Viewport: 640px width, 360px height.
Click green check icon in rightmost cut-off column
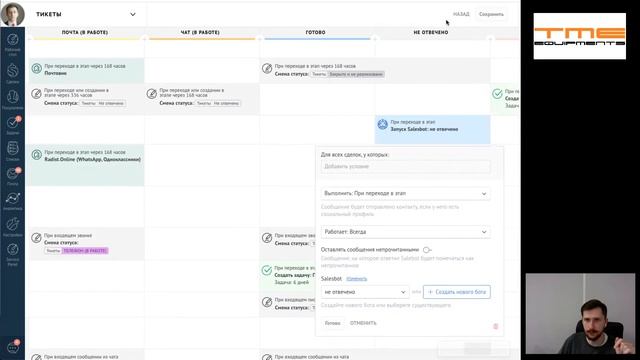pos(497,94)
